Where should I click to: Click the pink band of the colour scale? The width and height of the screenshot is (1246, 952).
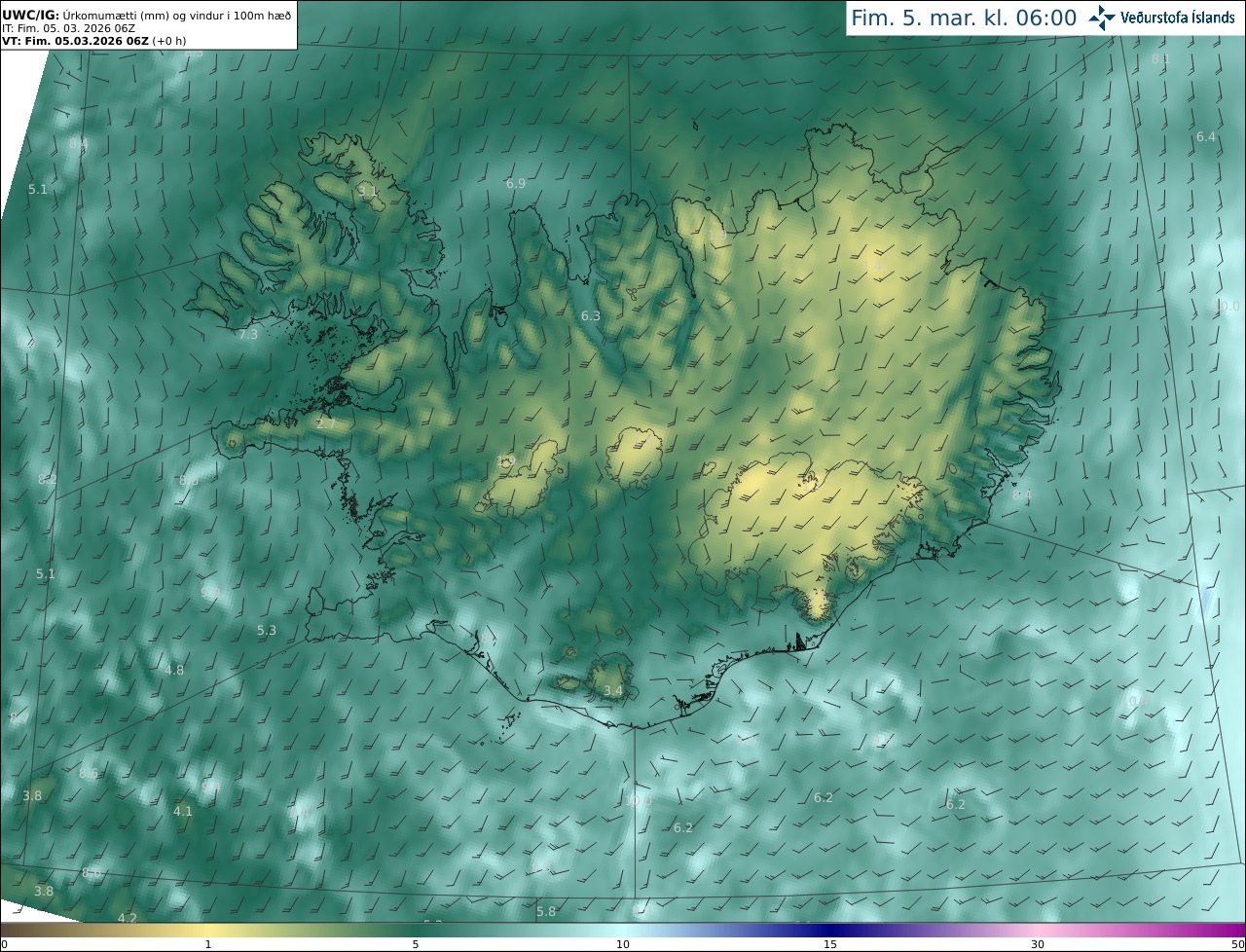1038,930
